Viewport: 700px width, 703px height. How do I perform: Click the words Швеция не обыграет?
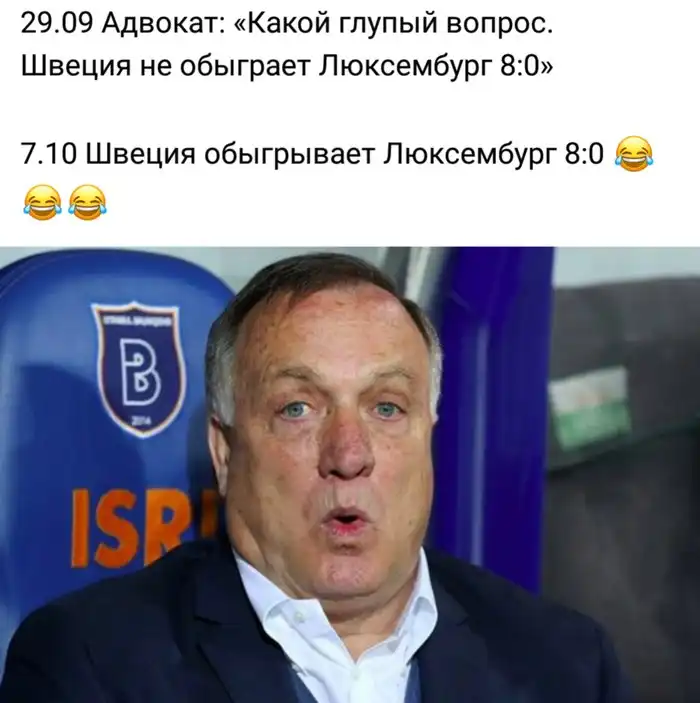click(166, 67)
